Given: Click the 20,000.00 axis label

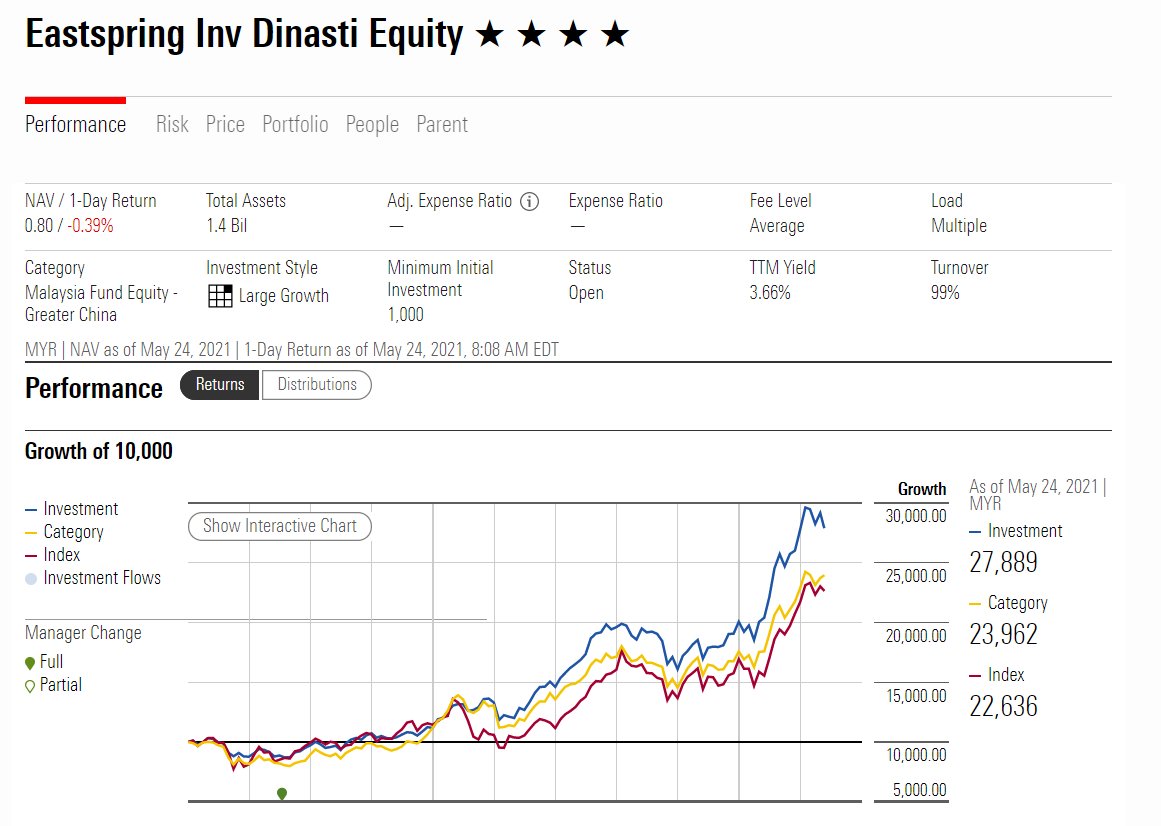Looking at the screenshot, I should (x=916, y=637).
